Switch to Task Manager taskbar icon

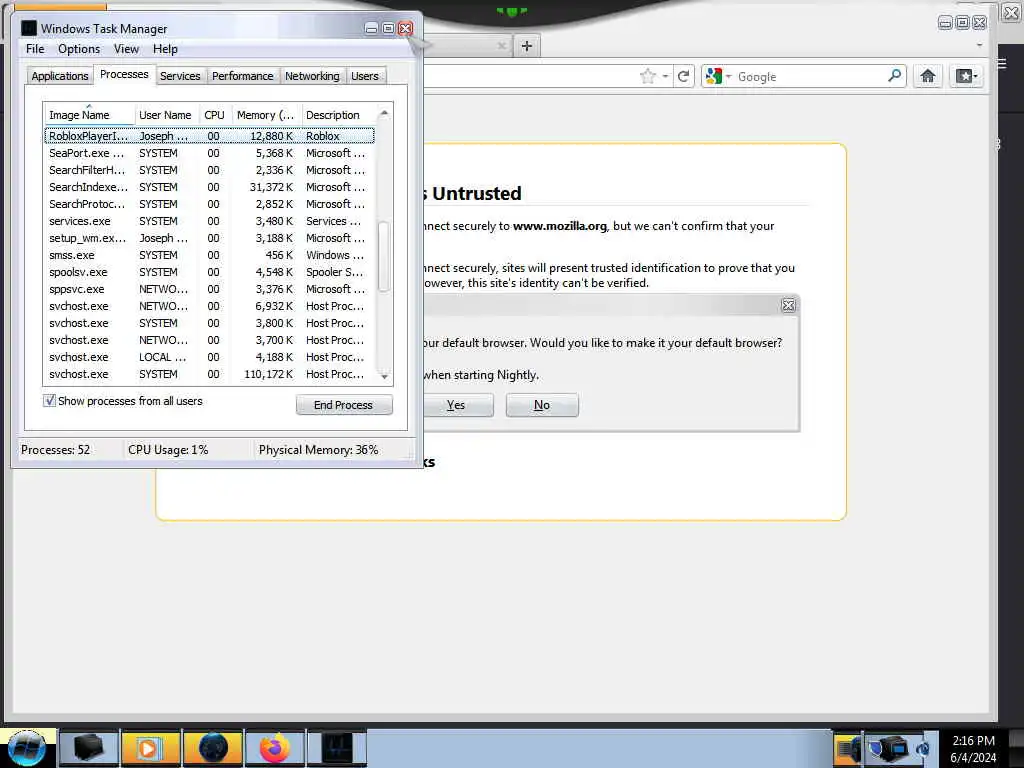click(337, 748)
